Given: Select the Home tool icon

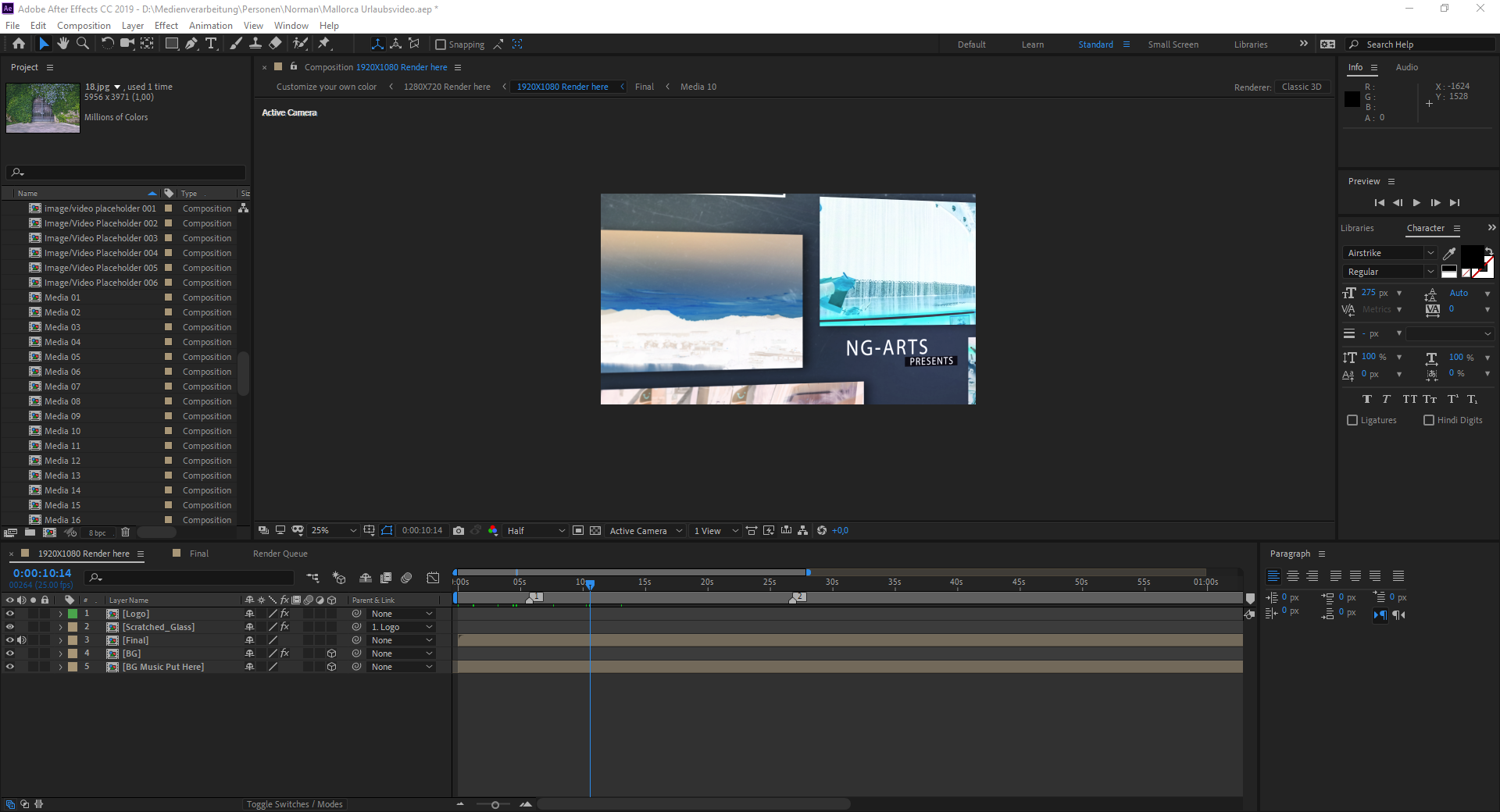Looking at the screenshot, I should pyautogui.click(x=19, y=44).
